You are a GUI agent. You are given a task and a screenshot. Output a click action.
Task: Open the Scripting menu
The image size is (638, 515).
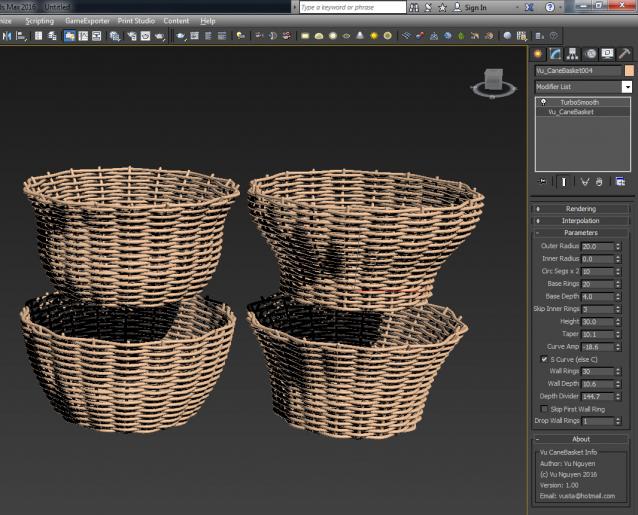point(40,21)
